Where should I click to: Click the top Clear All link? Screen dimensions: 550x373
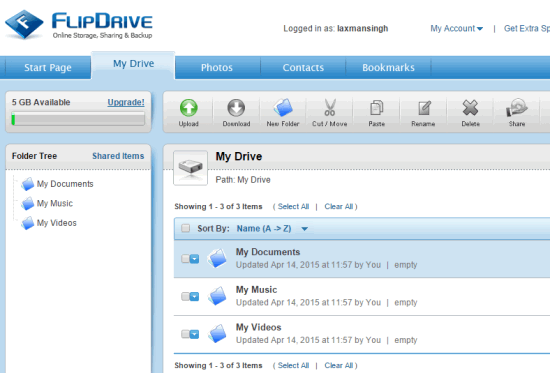pyautogui.click(x=338, y=206)
